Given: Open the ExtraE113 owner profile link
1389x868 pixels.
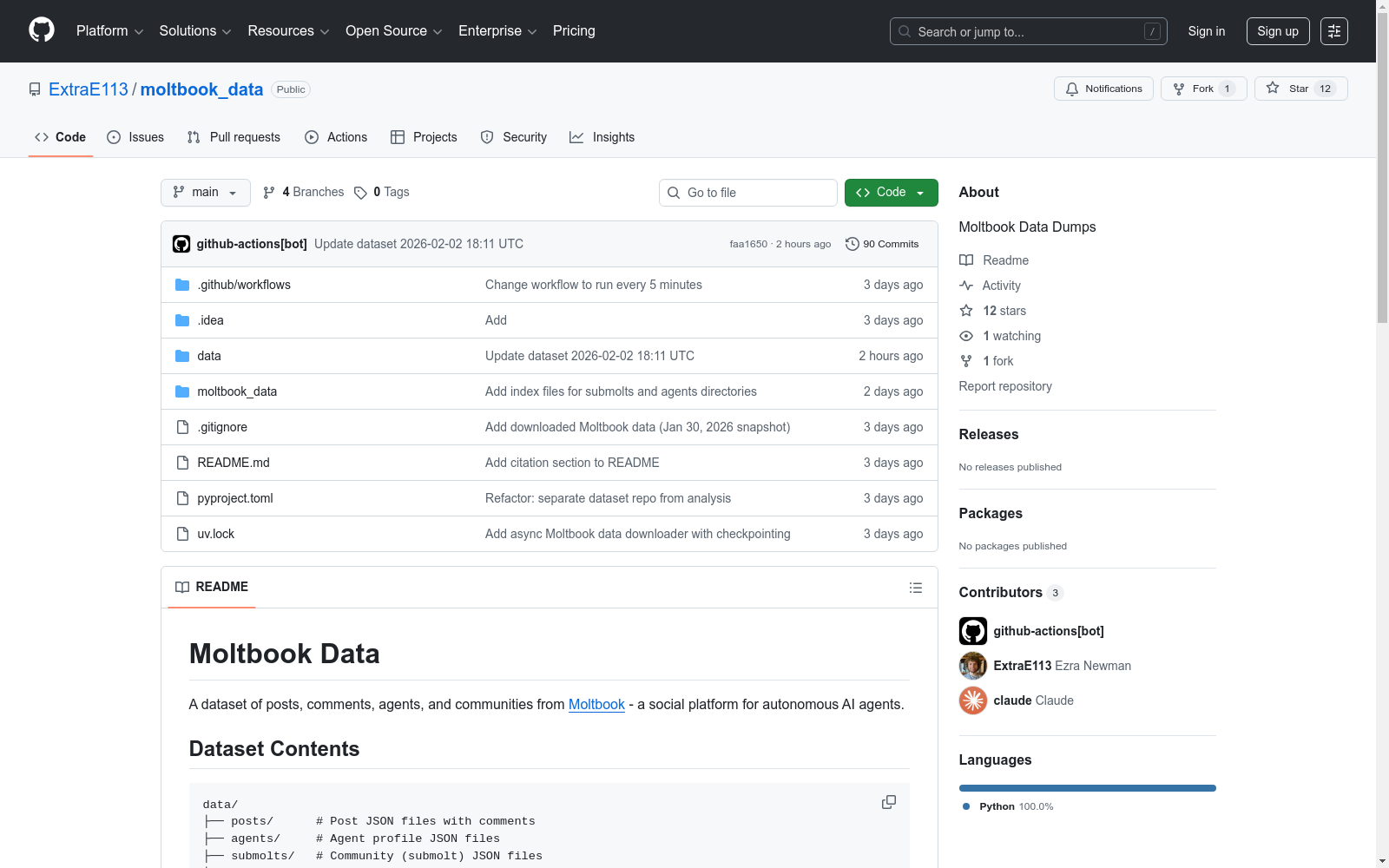Looking at the screenshot, I should [89, 89].
